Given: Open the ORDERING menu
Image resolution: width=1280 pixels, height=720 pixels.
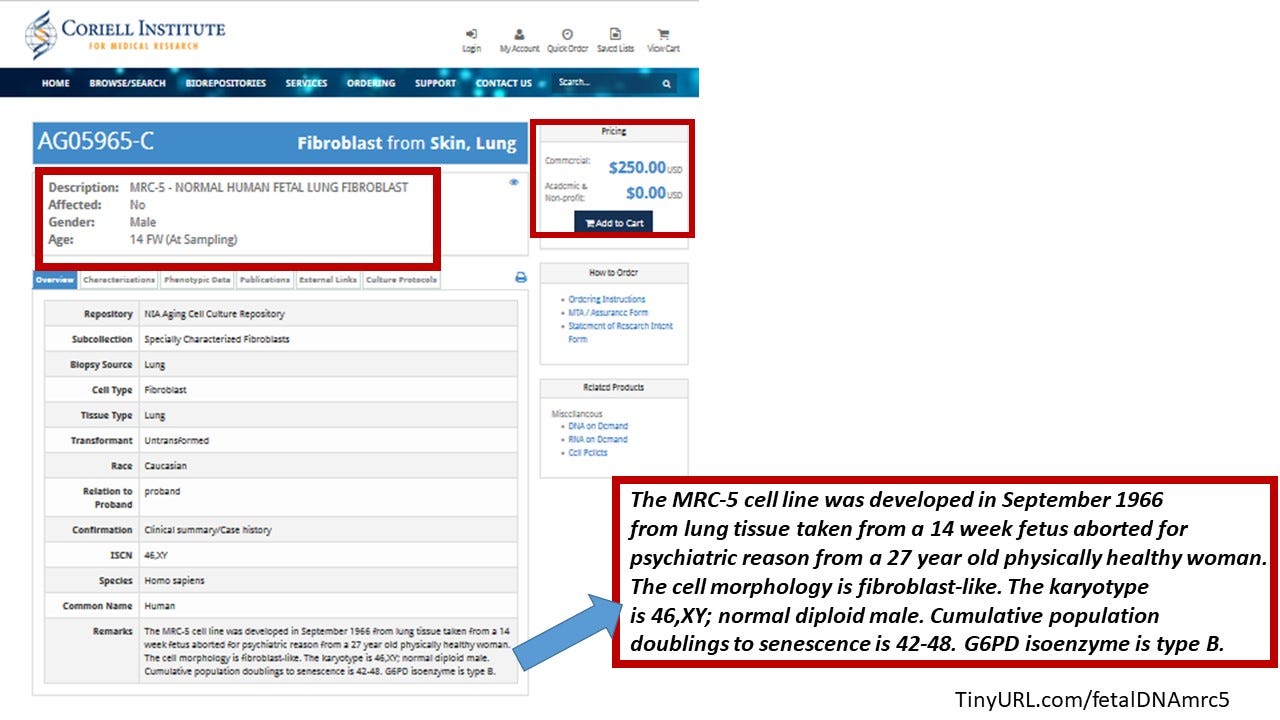Looking at the screenshot, I should 371,83.
